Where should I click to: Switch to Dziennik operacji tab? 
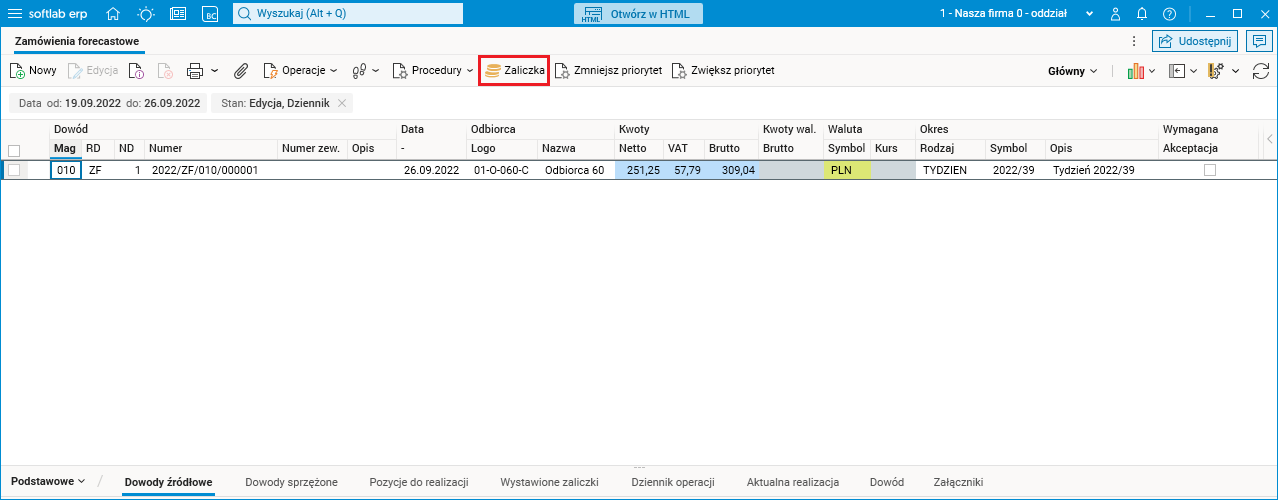click(673, 482)
